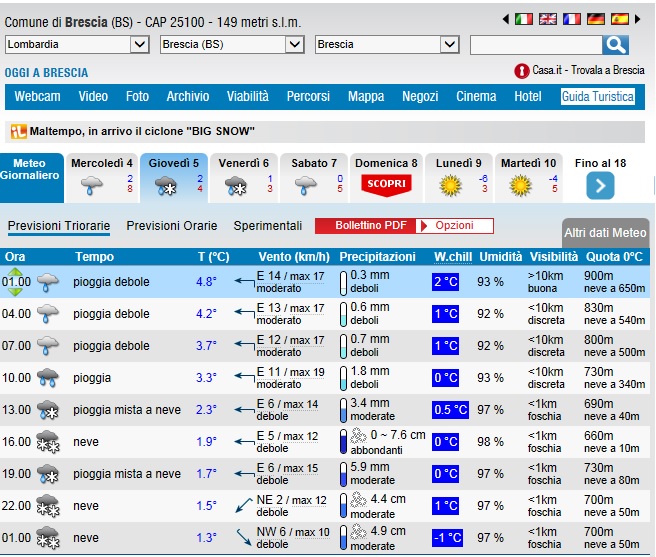
Task: Select the Italian flag language icon
Action: 524,19
